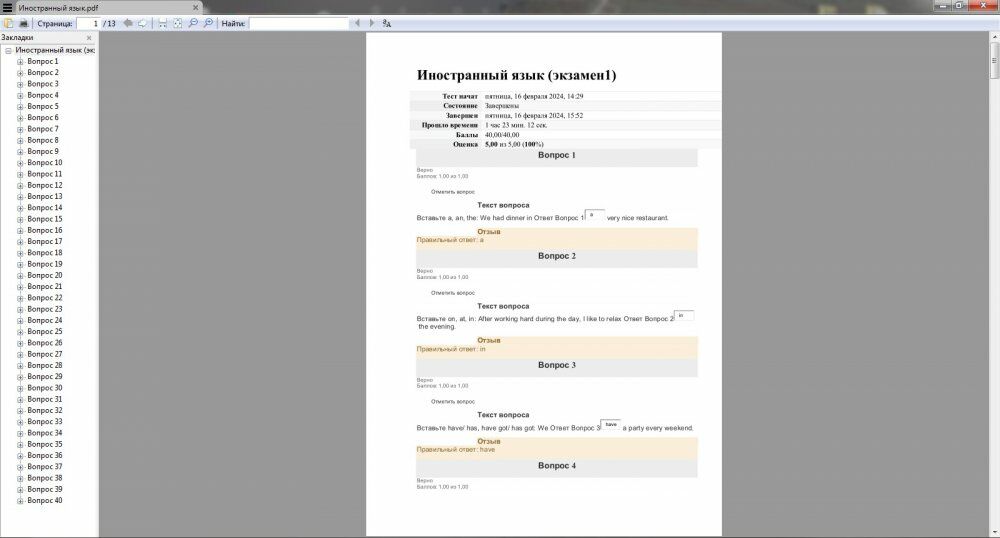The image size is (1000, 538).
Task: Click the grade value 5,00 из 5,00 (100%)
Action: tap(514, 145)
